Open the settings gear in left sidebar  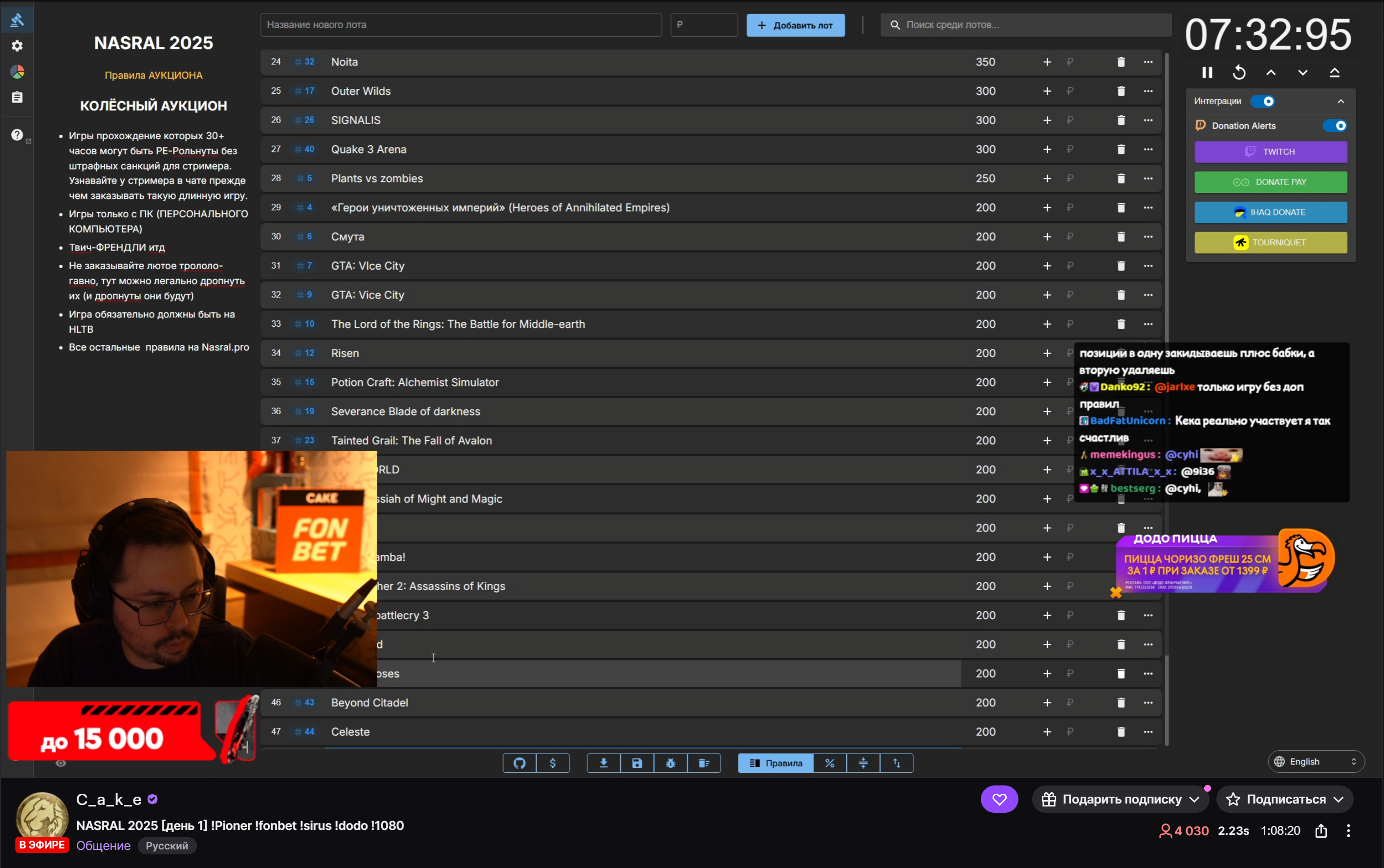click(17, 46)
